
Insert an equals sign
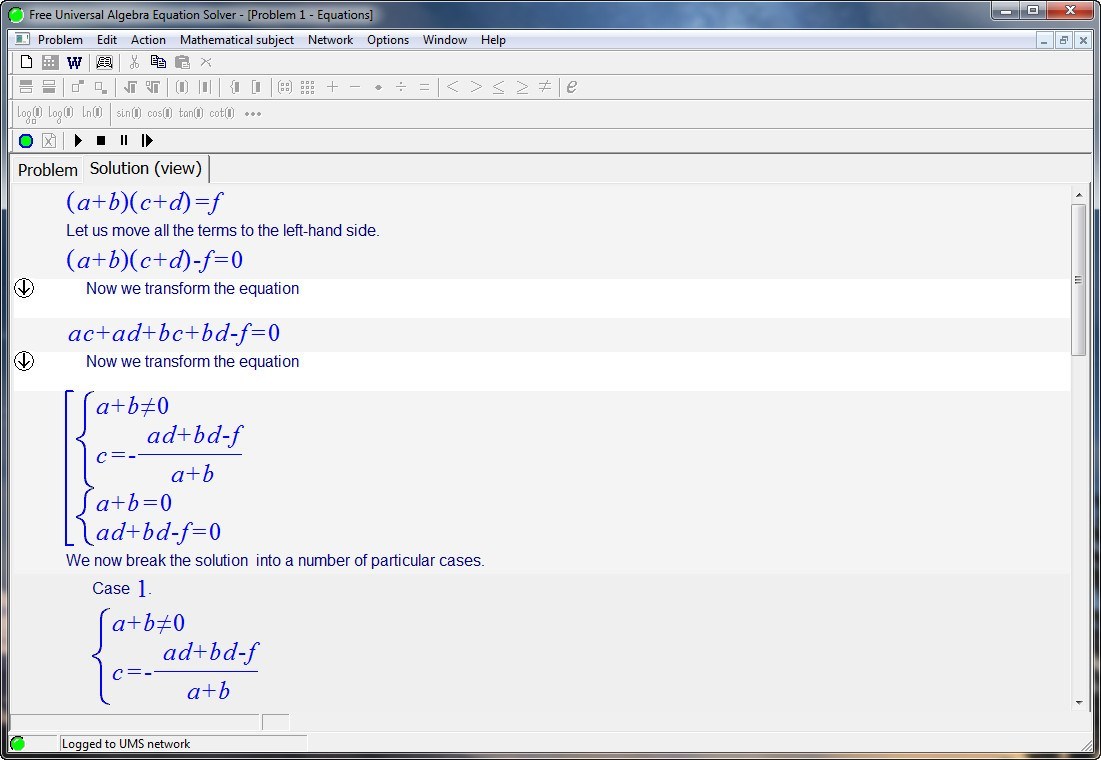(x=424, y=87)
